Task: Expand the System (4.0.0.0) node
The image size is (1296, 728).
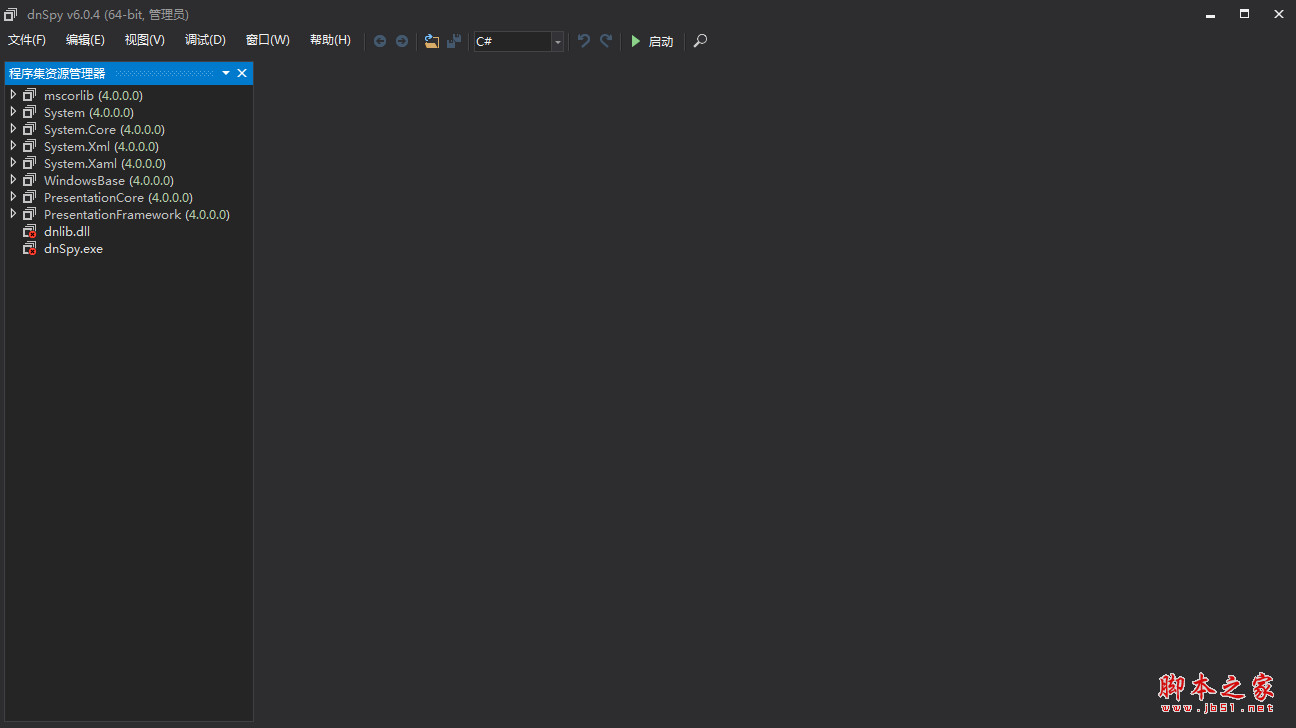Action: (x=13, y=112)
